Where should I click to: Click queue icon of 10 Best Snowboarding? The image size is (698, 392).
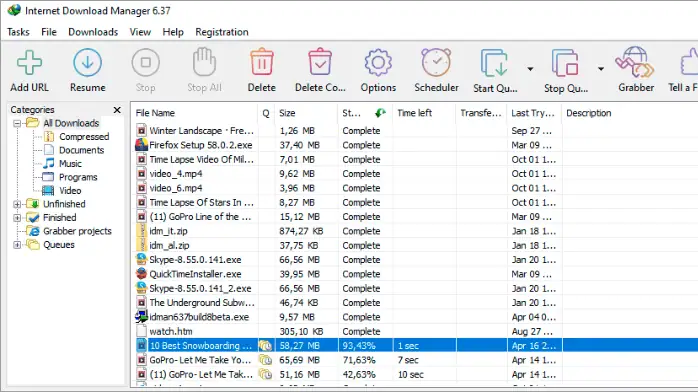pos(266,346)
